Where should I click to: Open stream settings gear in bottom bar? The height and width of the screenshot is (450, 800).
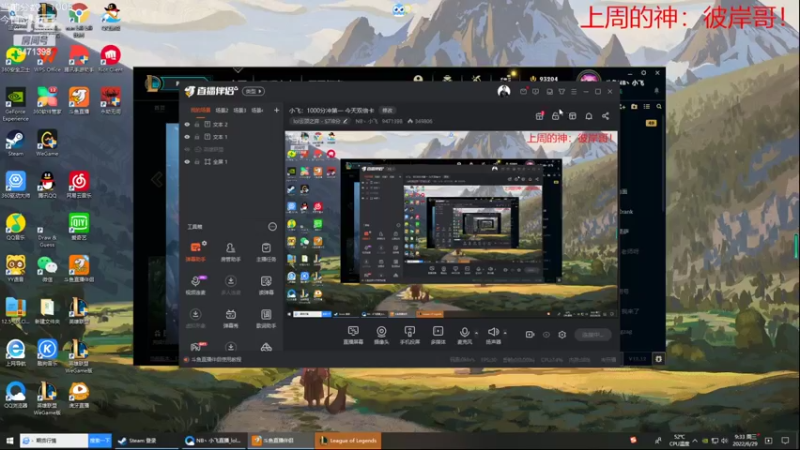[x=562, y=335]
